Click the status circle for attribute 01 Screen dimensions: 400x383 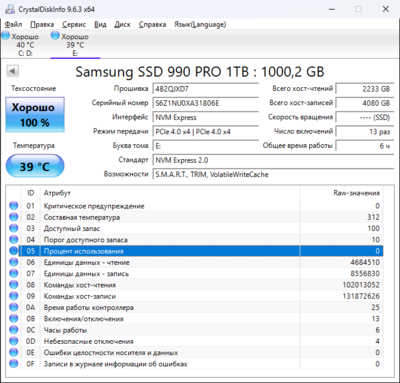pyautogui.click(x=14, y=206)
